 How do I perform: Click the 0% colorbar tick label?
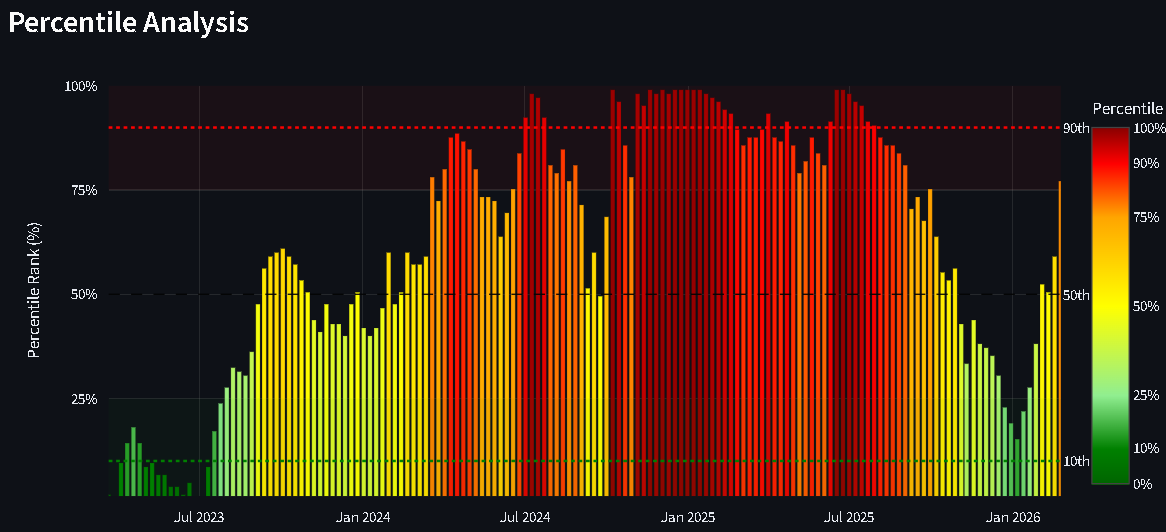point(1143,484)
